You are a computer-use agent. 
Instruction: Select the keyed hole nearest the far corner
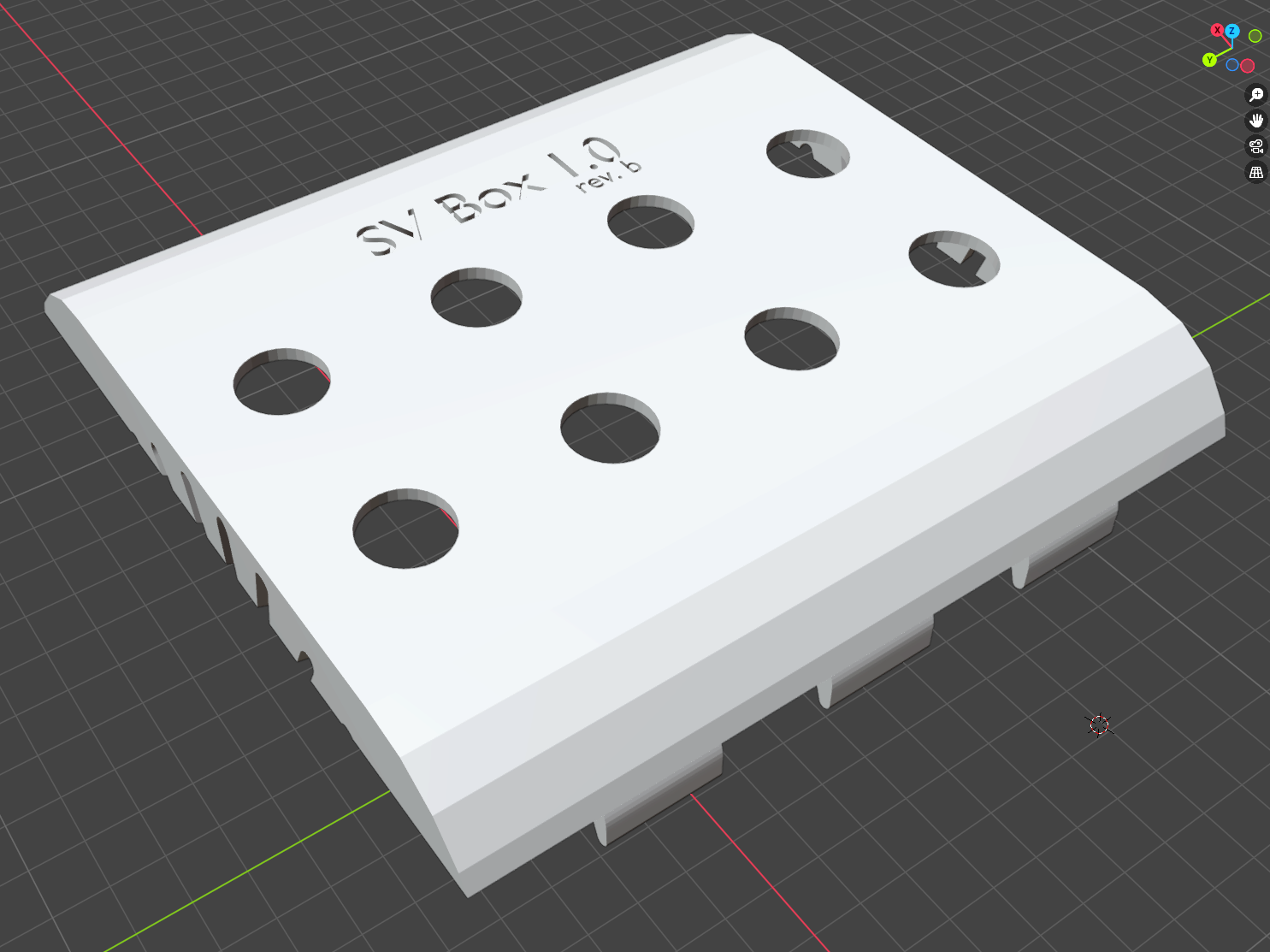807,154
